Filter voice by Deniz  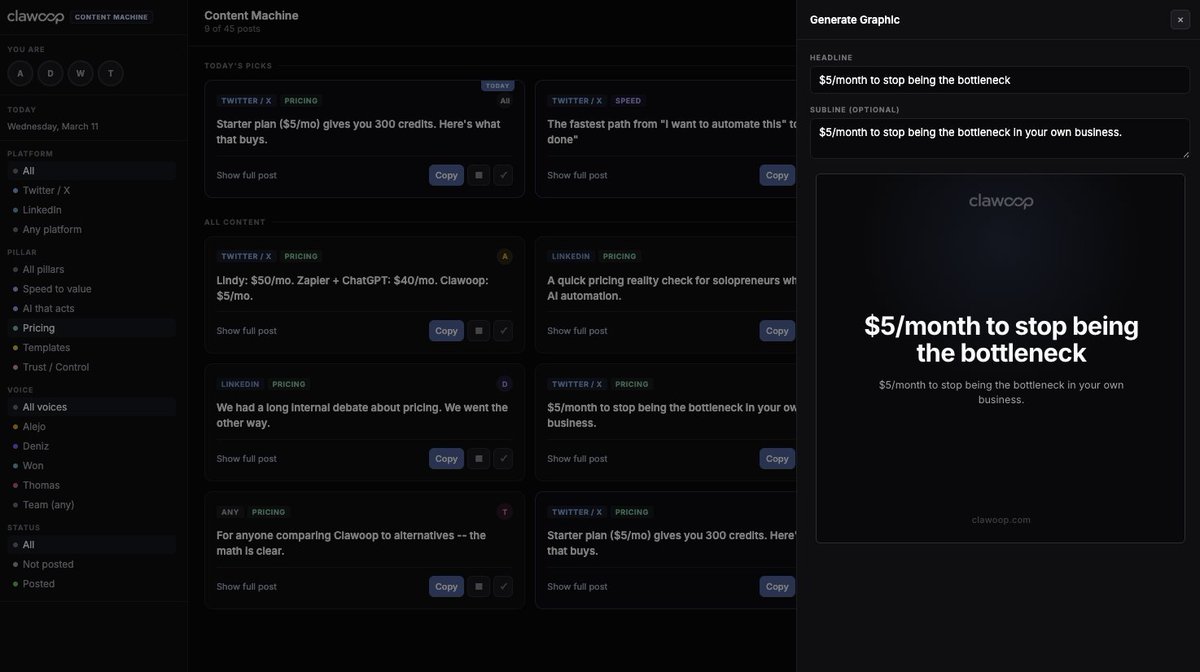(x=92, y=446)
